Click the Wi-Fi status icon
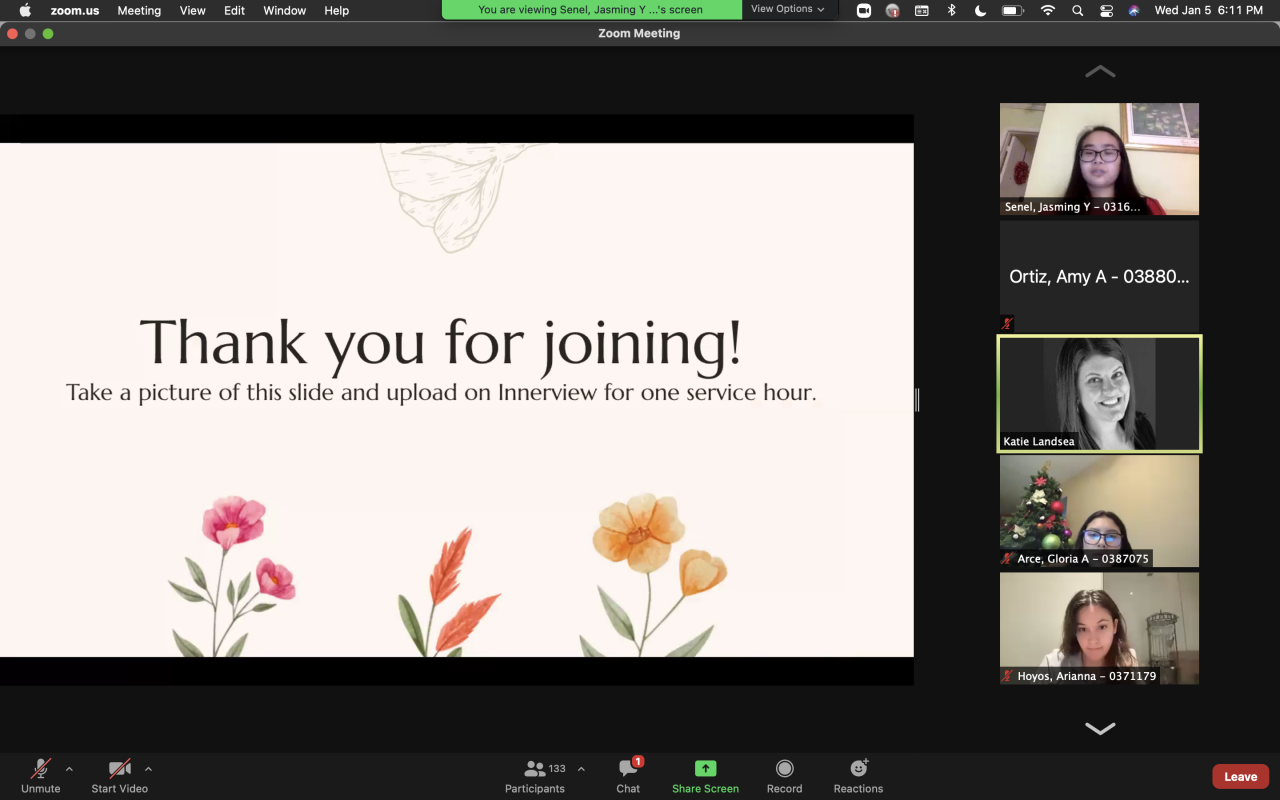The height and width of the screenshot is (800, 1280). [1047, 11]
